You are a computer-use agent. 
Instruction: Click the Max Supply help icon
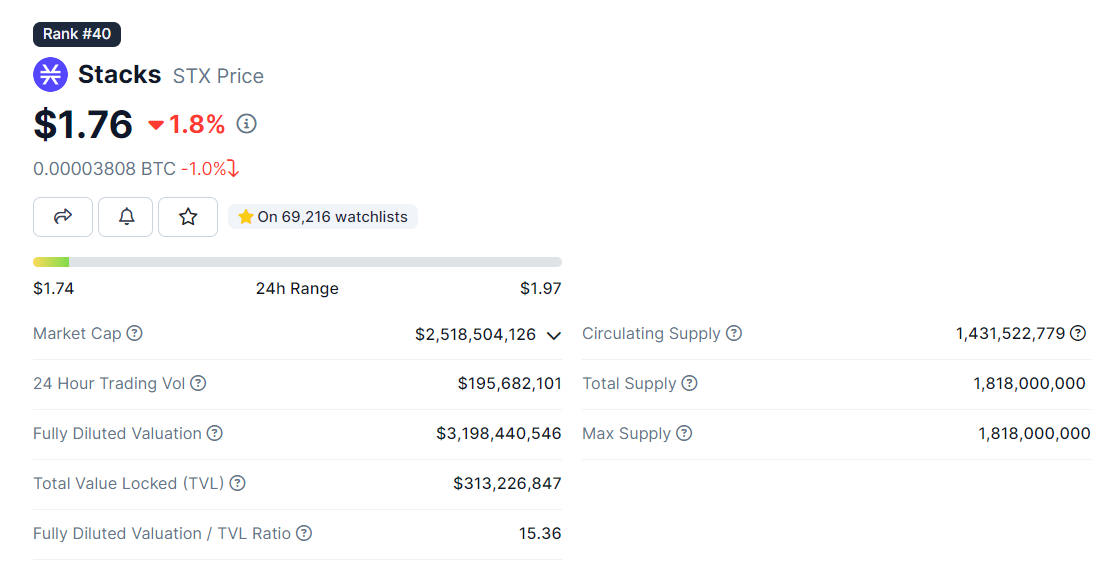point(684,433)
